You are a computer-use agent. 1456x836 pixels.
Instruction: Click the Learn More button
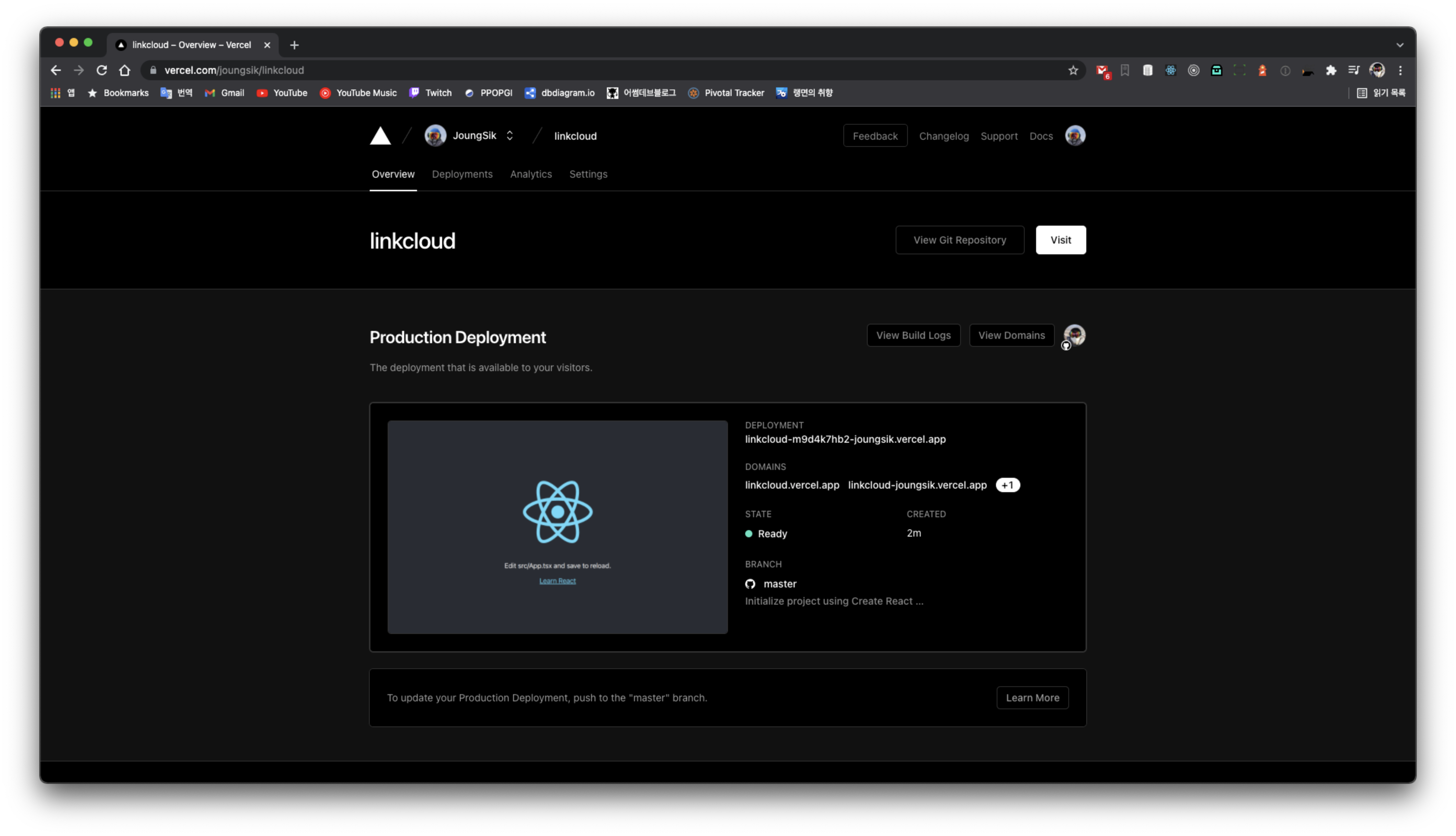tap(1032, 698)
